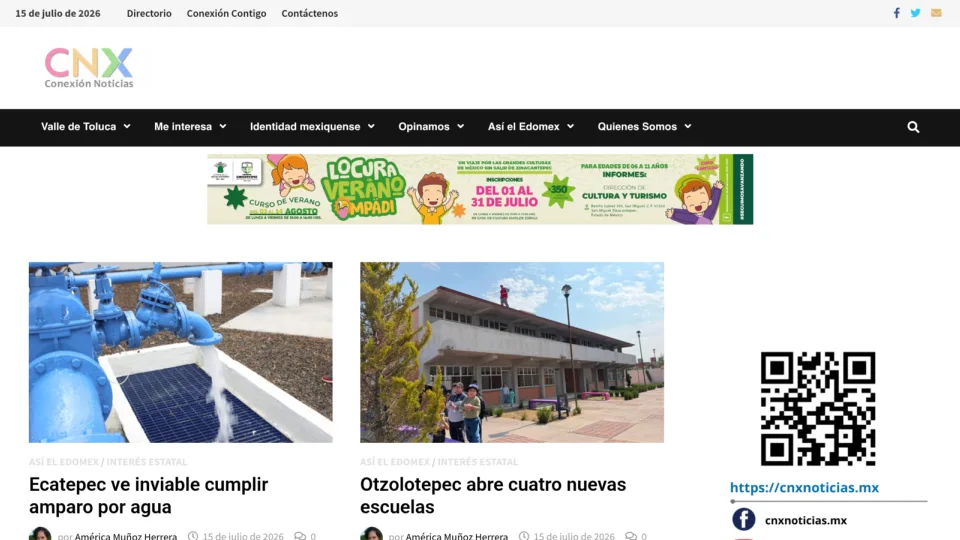Open the blue water valve article image
The height and width of the screenshot is (540, 960).
pyautogui.click(x=181, y=352)
